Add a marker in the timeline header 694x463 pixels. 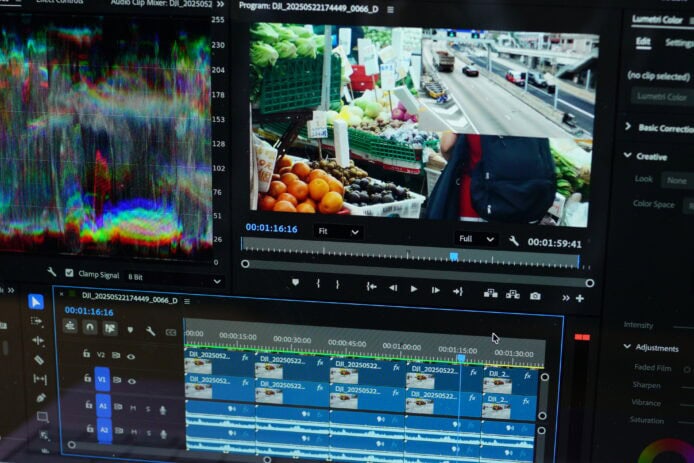point(130,329)
